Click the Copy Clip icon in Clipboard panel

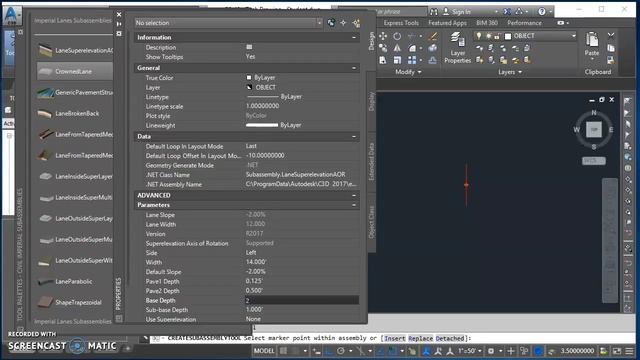click(x=611, y=48)
